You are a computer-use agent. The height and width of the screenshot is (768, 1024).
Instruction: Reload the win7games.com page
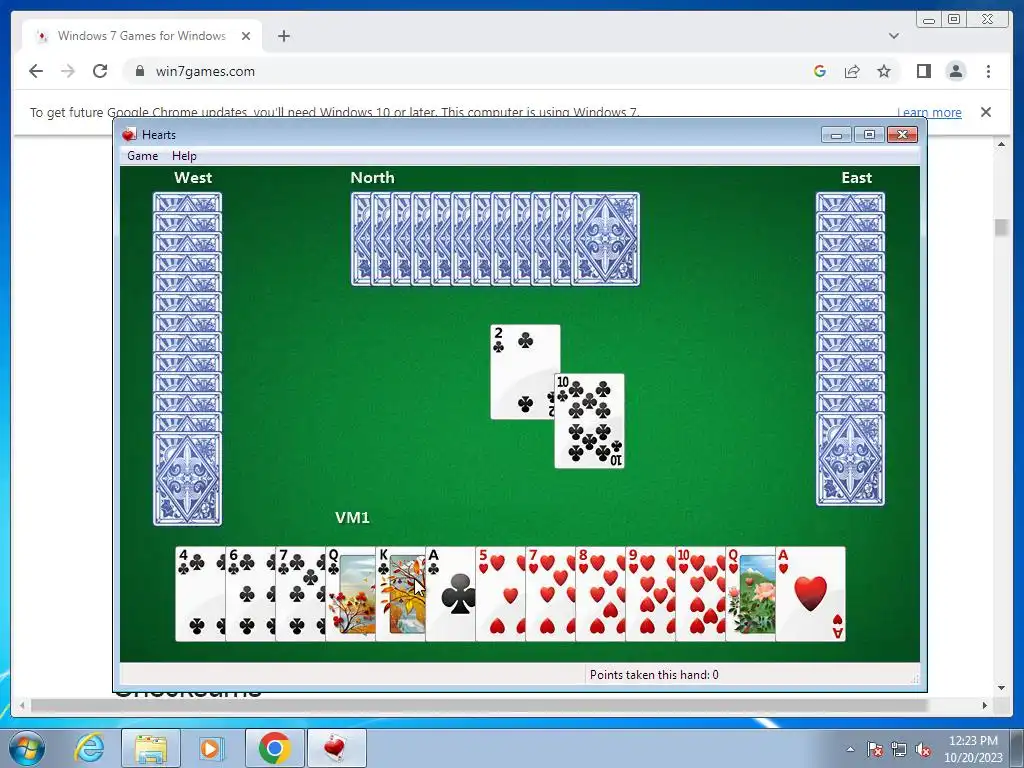coord(100,71)
